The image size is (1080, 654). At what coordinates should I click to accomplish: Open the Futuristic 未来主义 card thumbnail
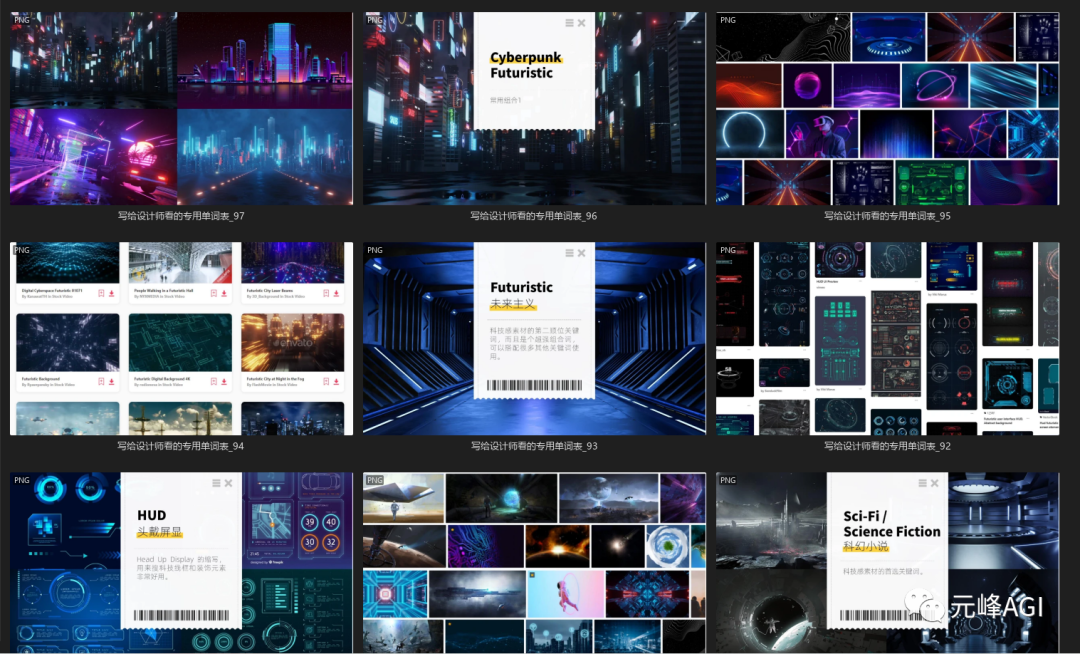[534, 338]
